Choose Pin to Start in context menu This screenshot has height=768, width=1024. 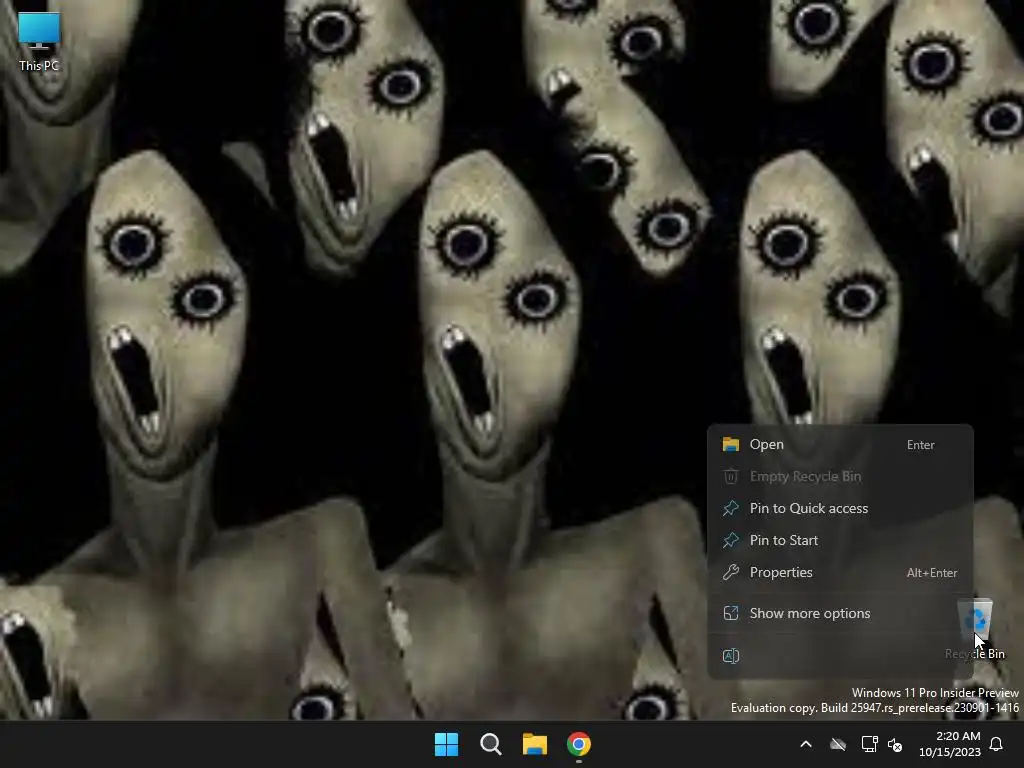click(x=840, y=540)
